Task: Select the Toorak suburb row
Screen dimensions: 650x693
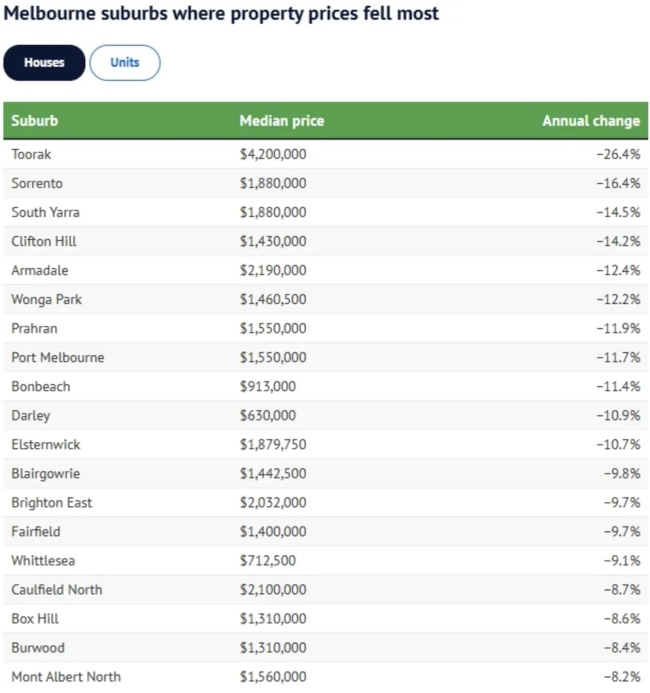Action: coord(31,154)
